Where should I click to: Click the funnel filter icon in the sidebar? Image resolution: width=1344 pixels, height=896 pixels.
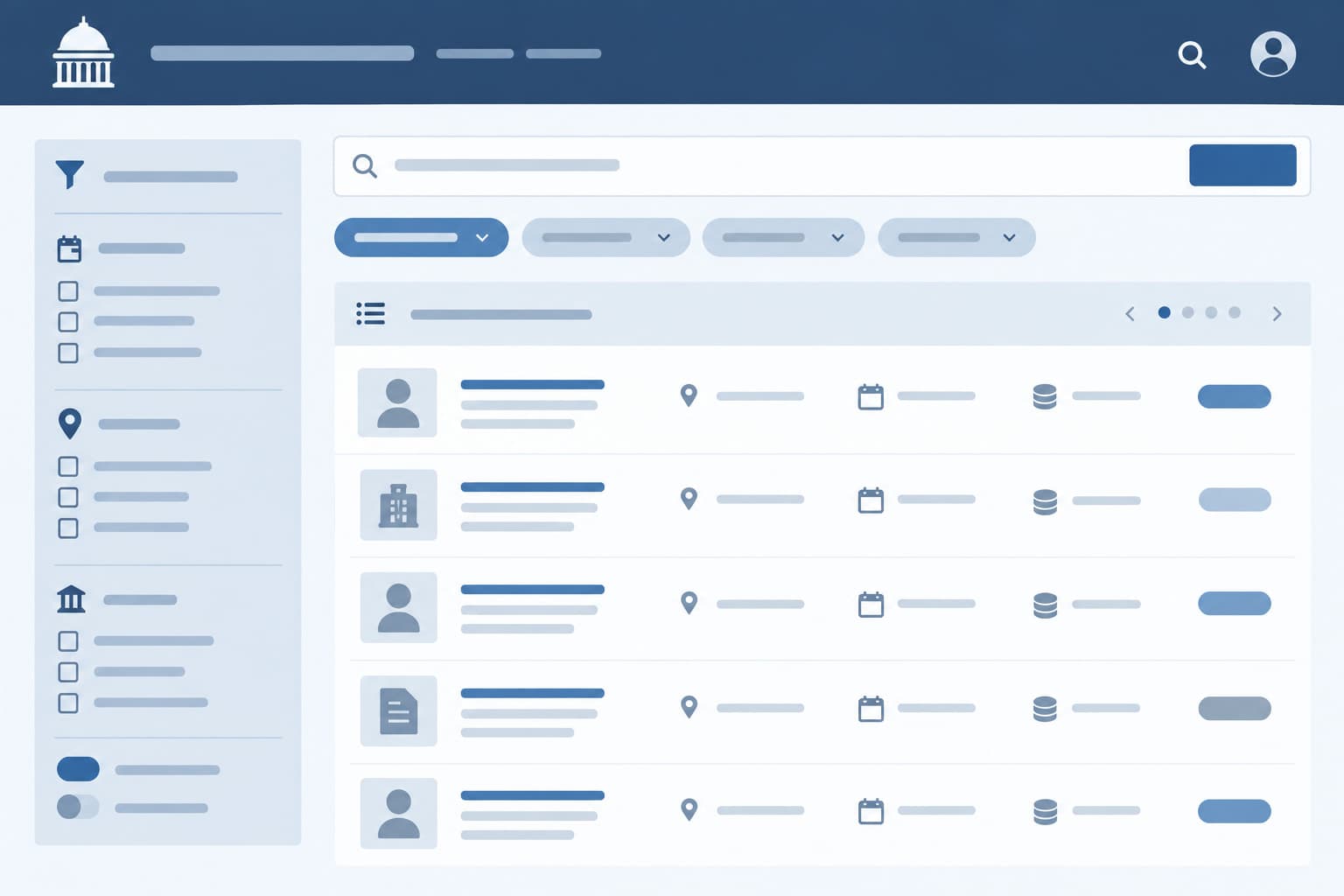pyautogui.click(x=70, y=174)
